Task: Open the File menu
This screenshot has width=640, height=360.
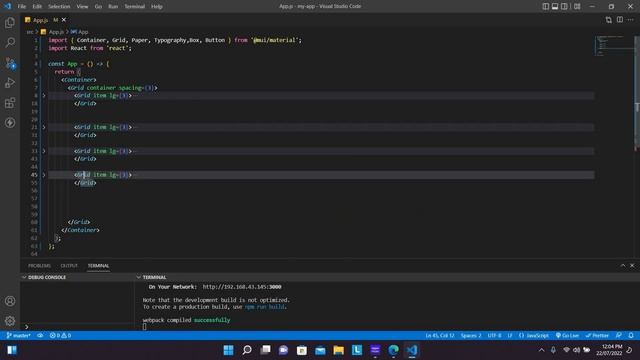Action: pos(22,7)
